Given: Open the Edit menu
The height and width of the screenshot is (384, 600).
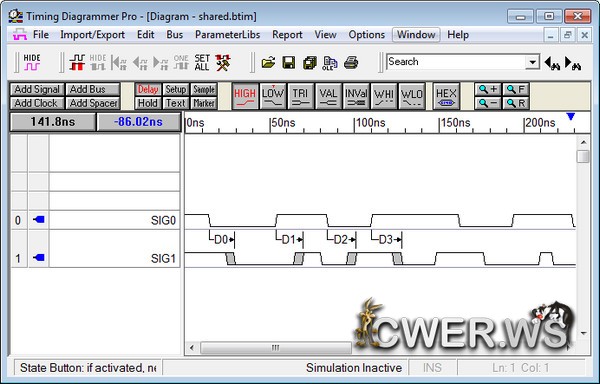Looking at the screenshot, I should click(145, 35).
